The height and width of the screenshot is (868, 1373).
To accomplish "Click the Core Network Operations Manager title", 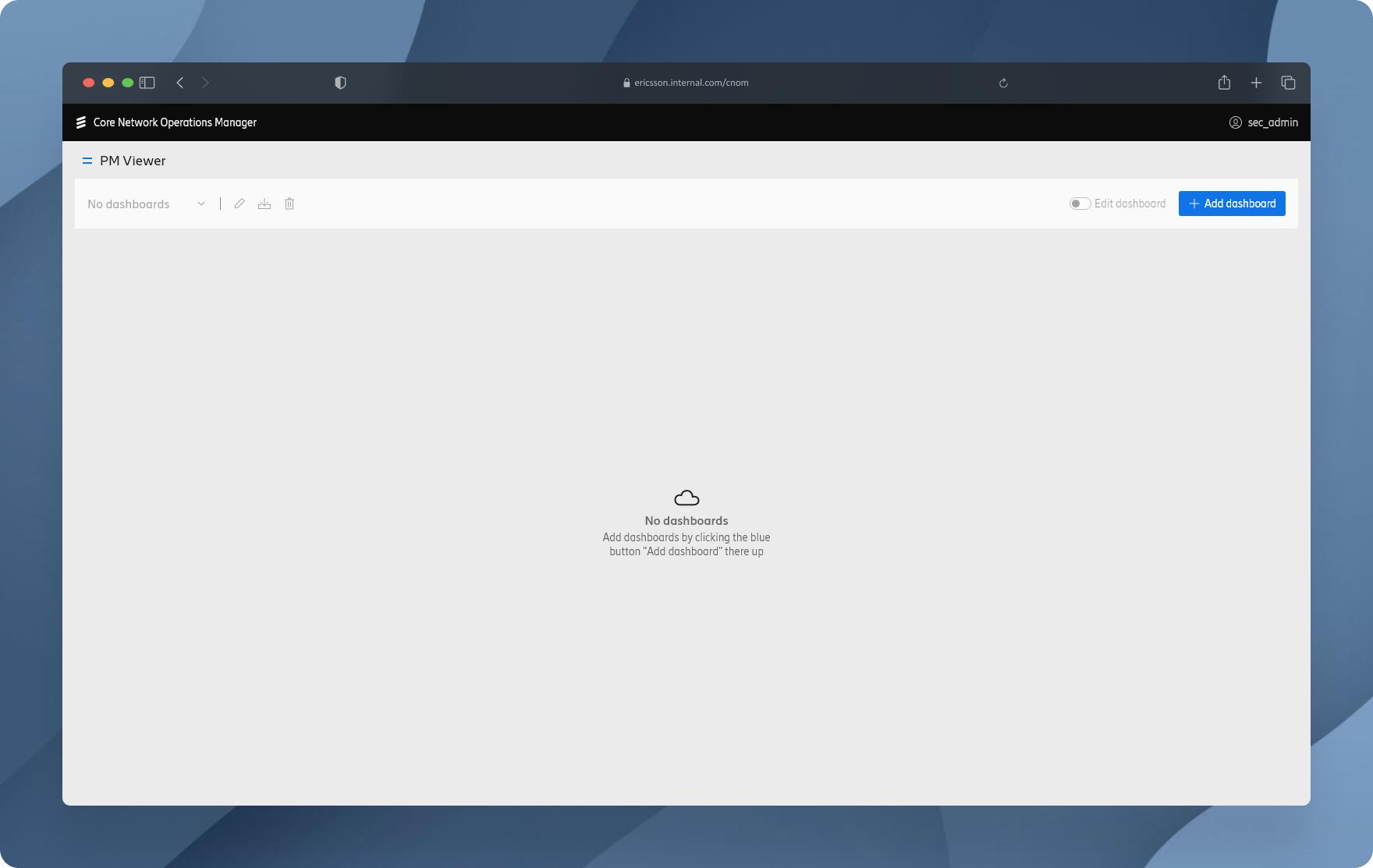I will click(175, 122).
